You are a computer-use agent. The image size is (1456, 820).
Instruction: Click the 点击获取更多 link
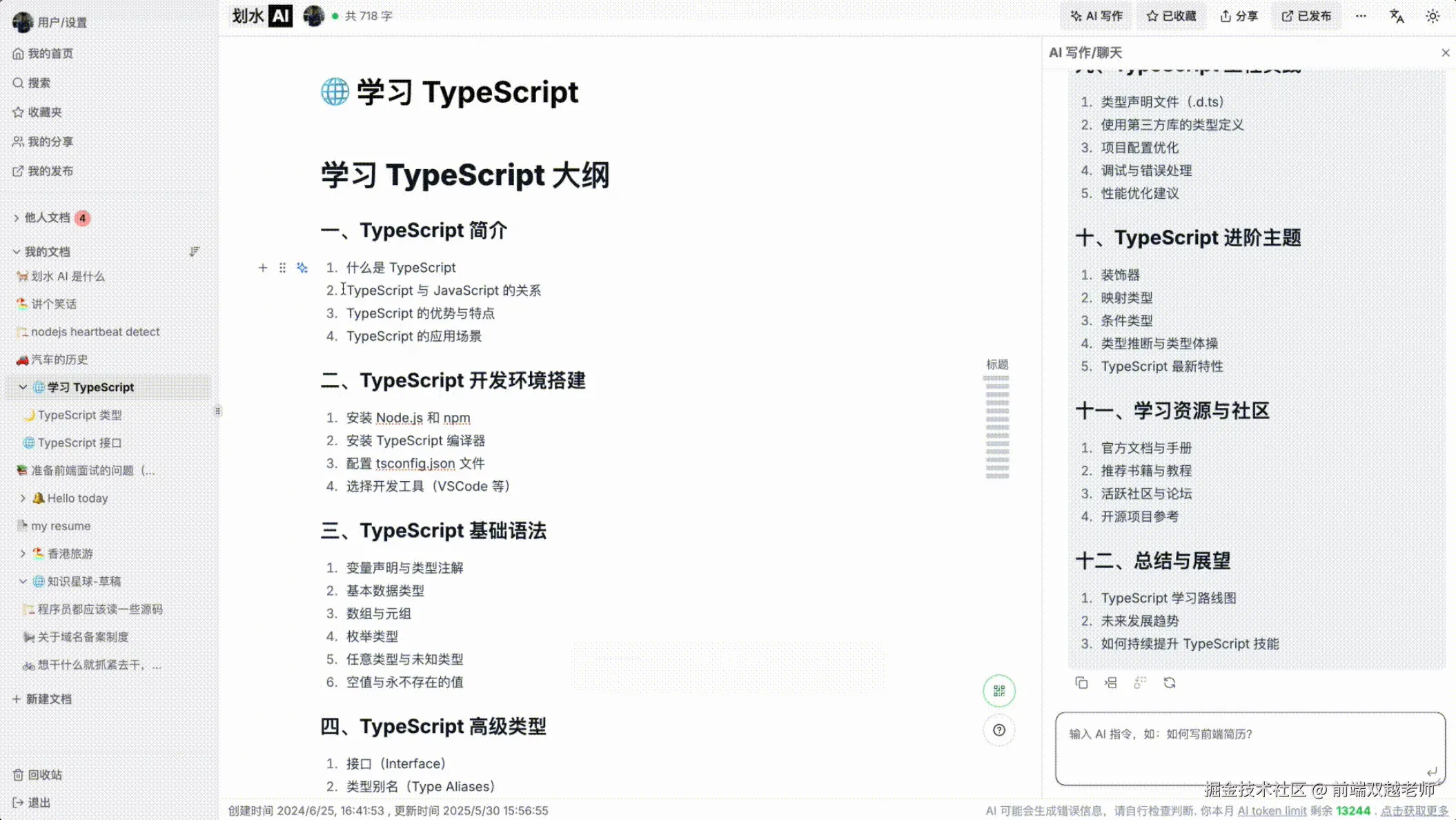[x=1414, y=811]
